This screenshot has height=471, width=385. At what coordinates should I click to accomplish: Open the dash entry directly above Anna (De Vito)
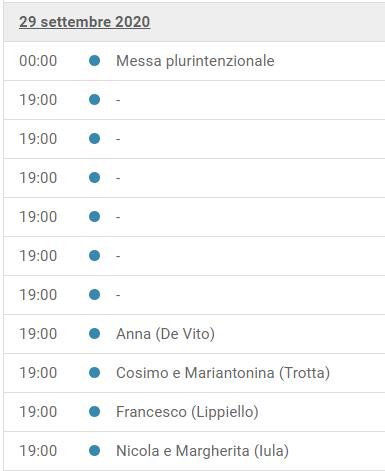(x=118, y=295)
